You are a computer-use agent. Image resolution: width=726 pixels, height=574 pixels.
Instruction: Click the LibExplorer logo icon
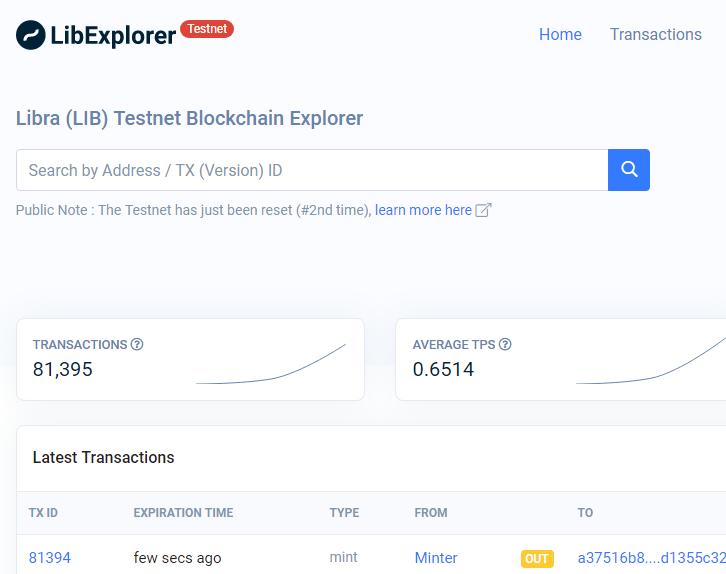(31, 35)
